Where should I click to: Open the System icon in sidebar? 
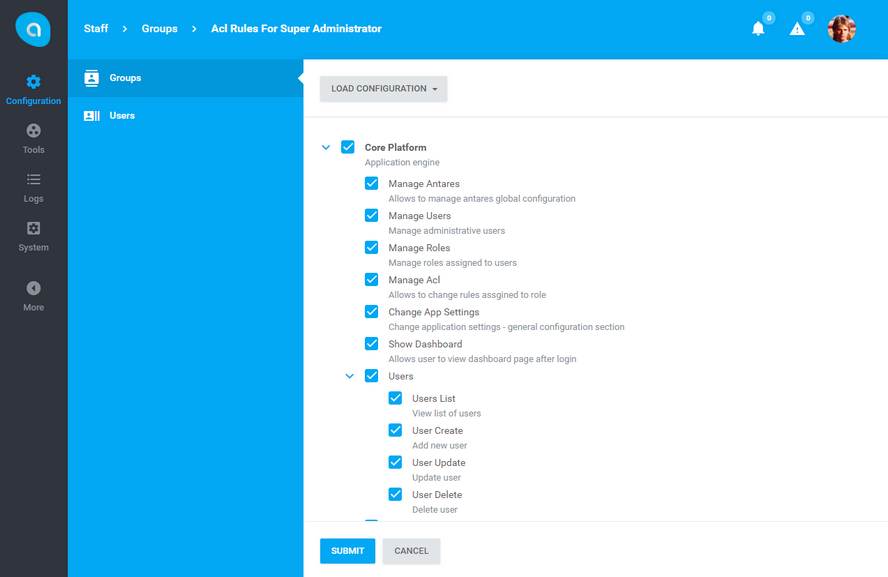click(x=33, y=228)
